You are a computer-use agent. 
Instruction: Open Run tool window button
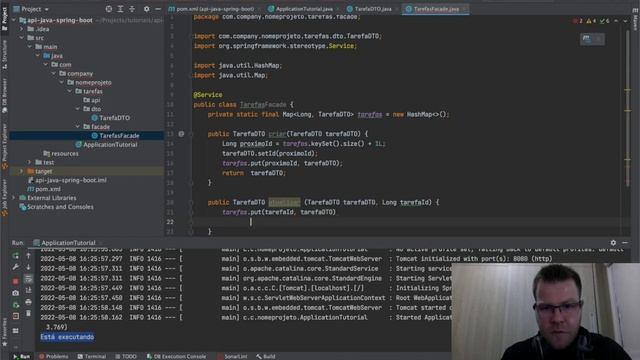click(21, 356)
